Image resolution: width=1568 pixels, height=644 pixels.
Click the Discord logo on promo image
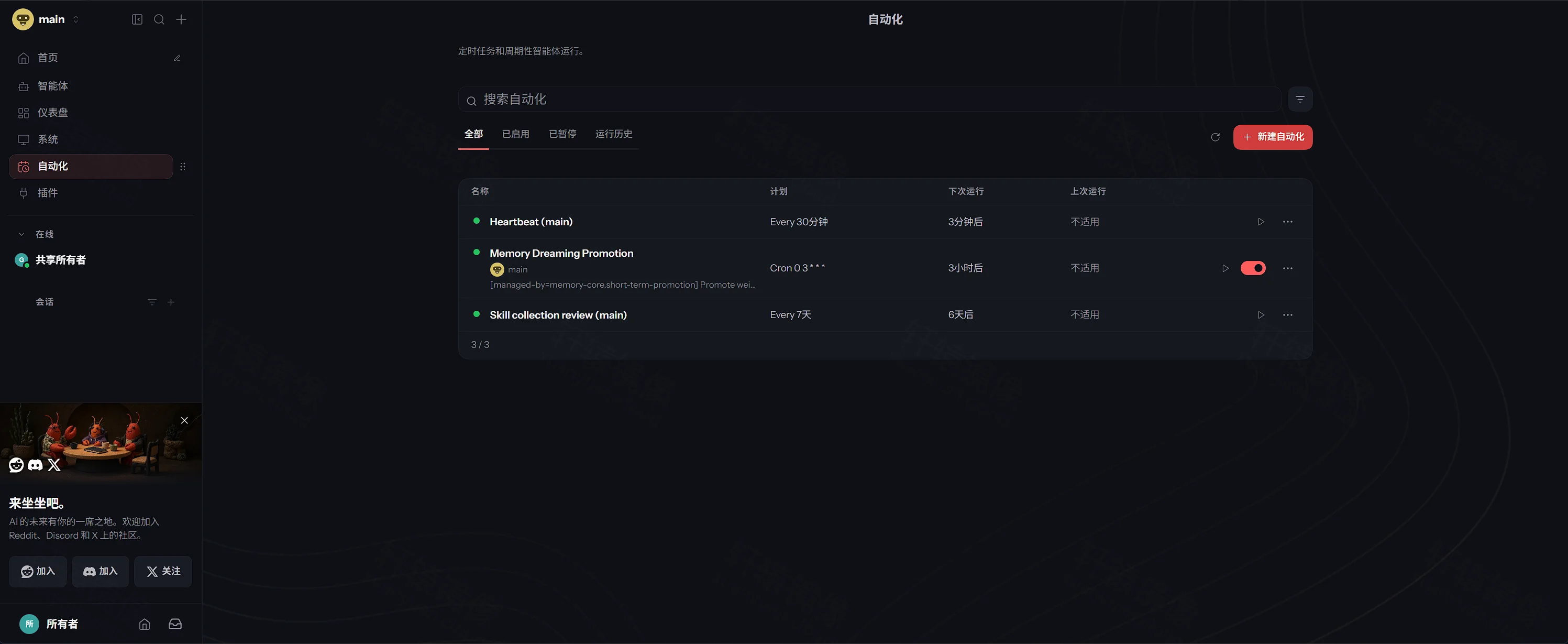coord(35,465)
